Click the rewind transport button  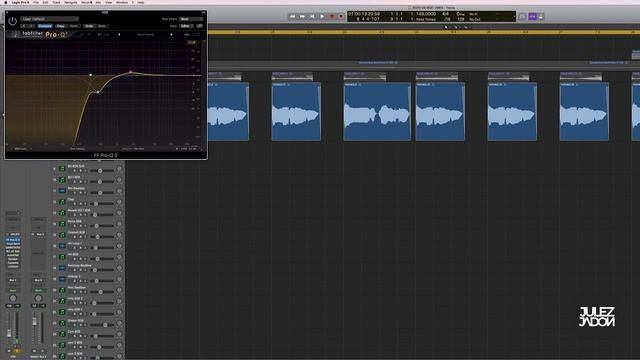pos(292,16)
